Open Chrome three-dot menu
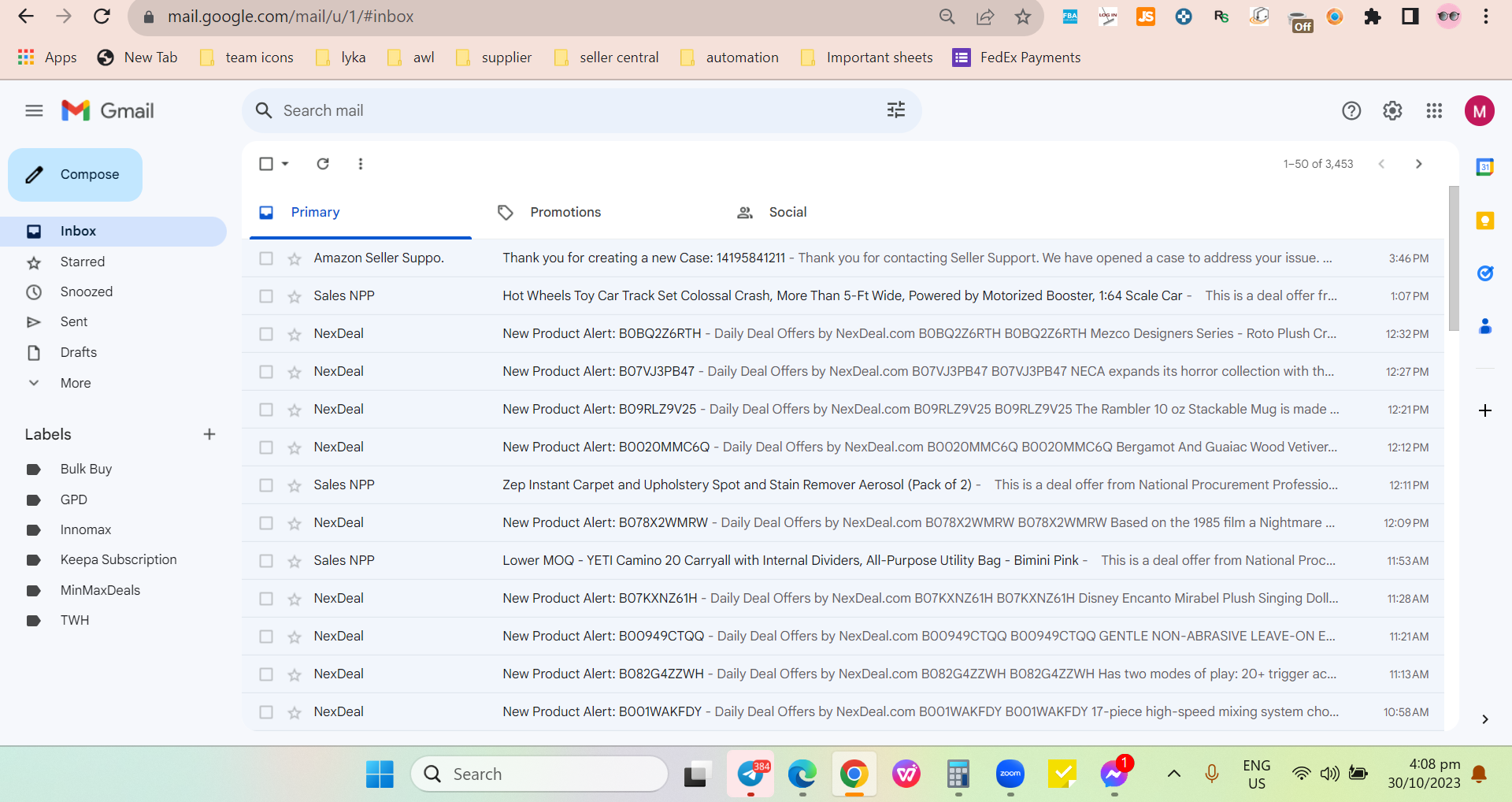This screenshot has width=1512, height=802. tap(1486, 17)
